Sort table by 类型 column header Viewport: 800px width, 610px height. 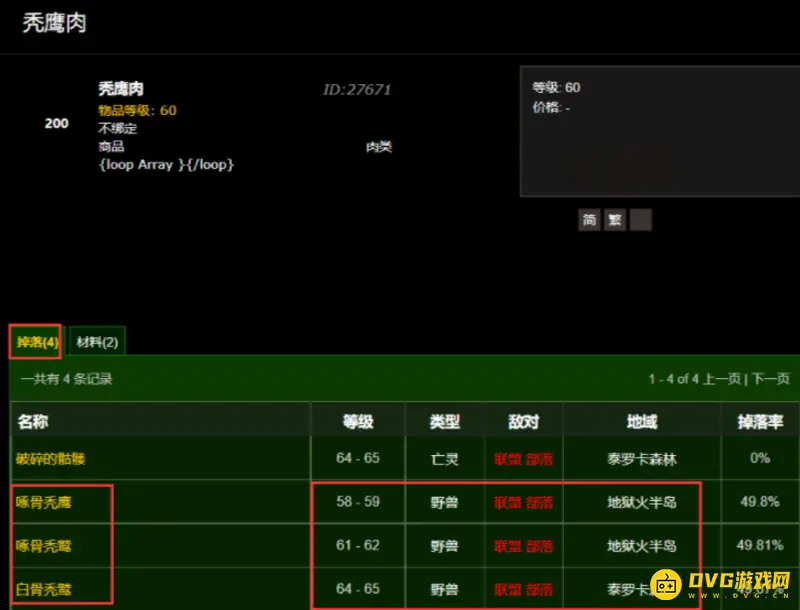tap(445, 422)
